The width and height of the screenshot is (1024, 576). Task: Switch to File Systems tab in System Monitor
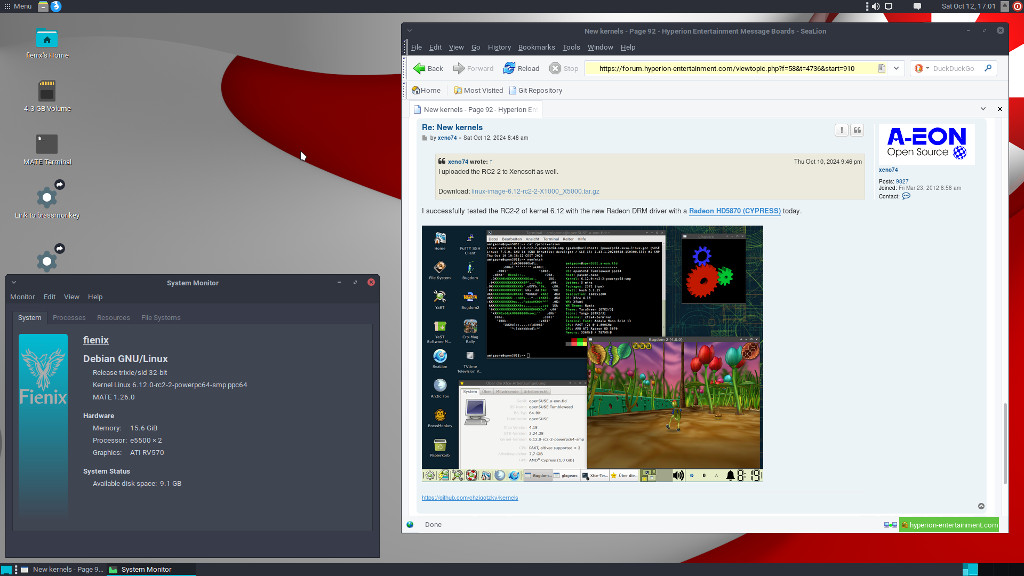pos(161,317)
